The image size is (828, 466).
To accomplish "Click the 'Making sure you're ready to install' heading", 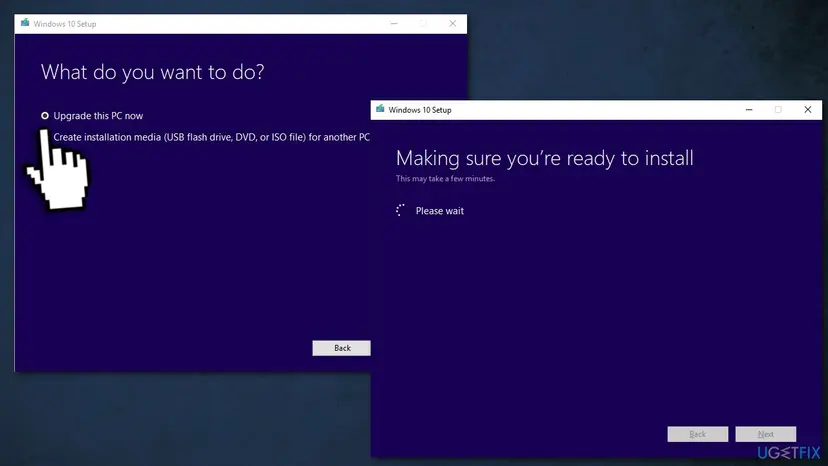I will coord(544,158).
